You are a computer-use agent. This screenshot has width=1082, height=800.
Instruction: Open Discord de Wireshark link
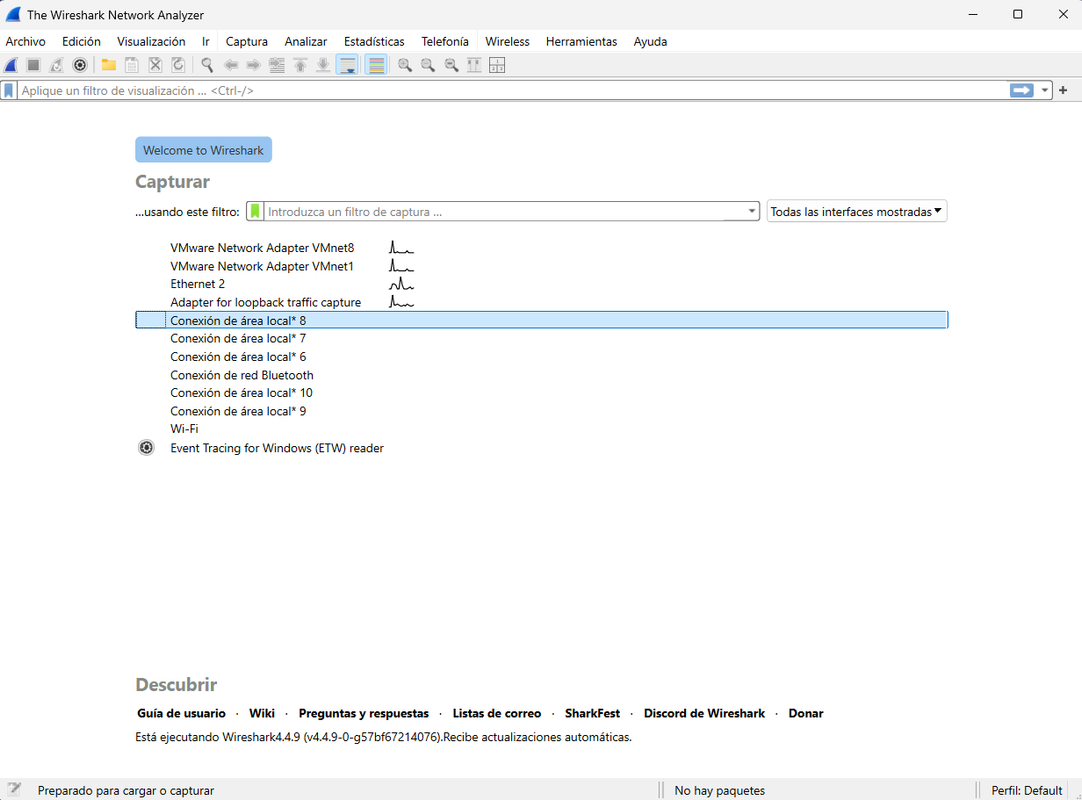704,713
